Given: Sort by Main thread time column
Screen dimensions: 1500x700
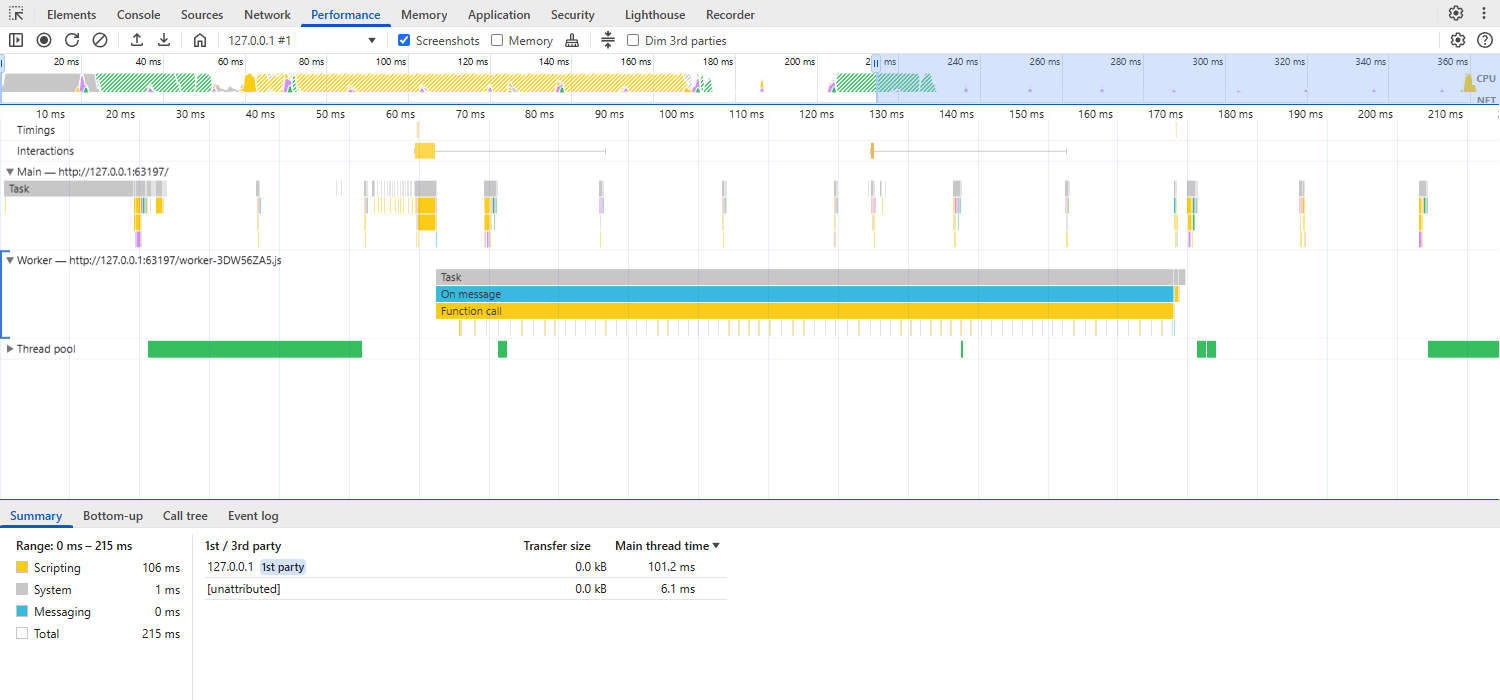Looking at the screenshot, I should point(667,546).
